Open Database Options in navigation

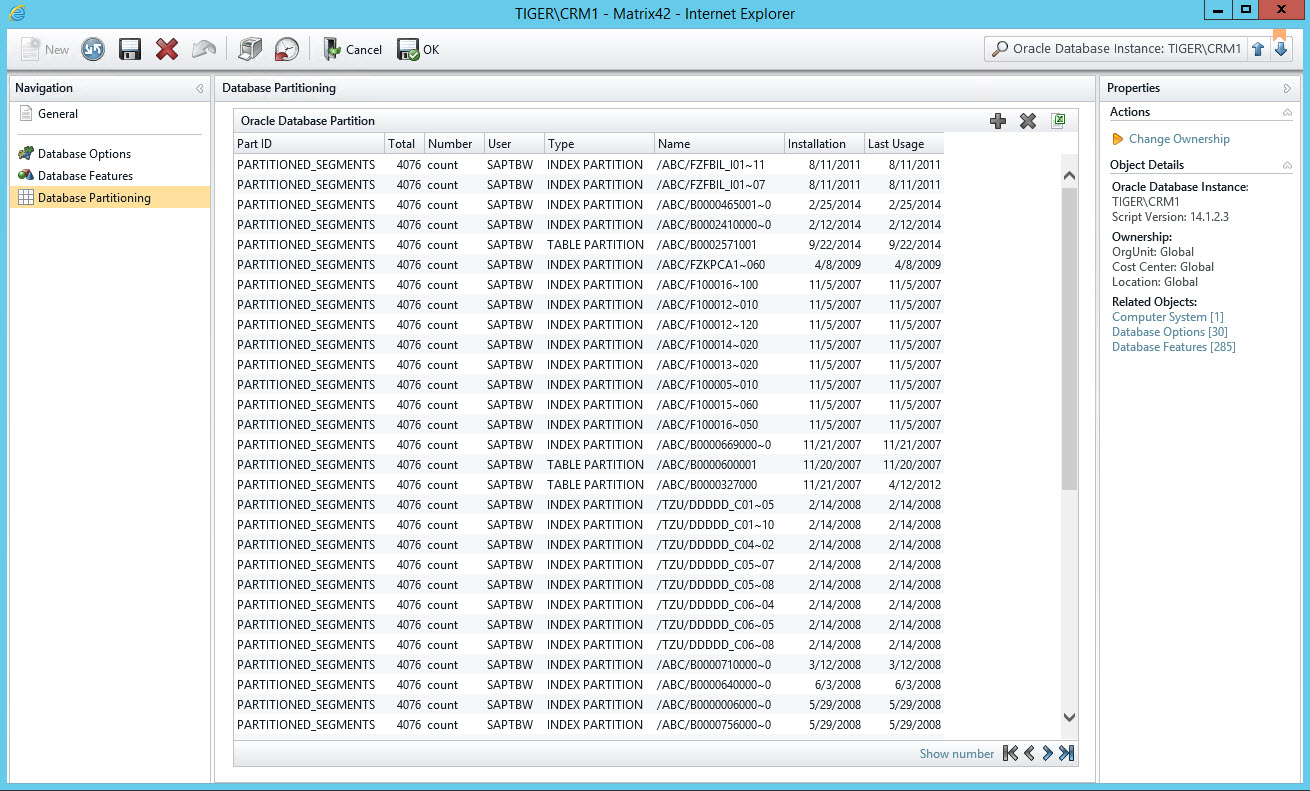pyautogui.click(x=84, y=154)
